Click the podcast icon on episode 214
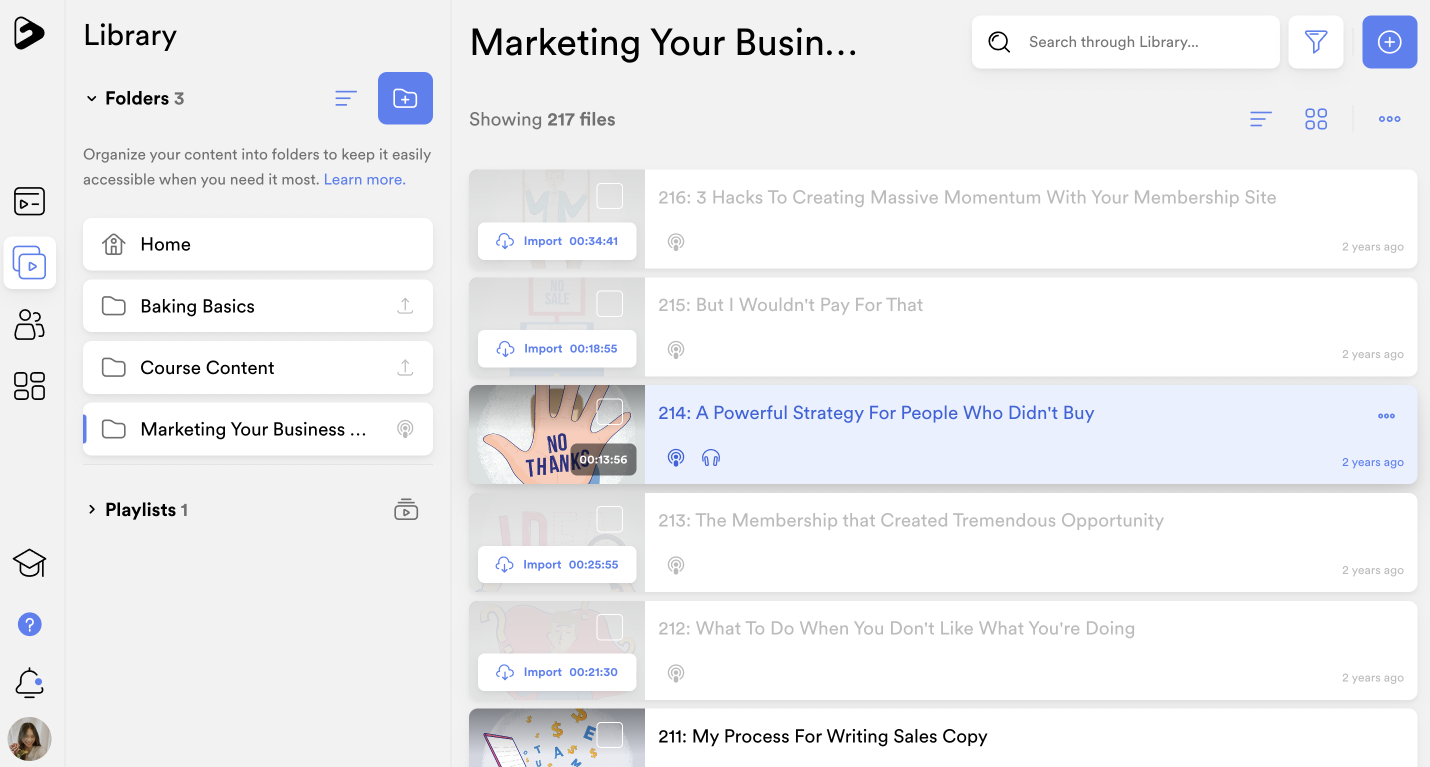This screenshot has height=767, width=1430. [x=676, y=458]
